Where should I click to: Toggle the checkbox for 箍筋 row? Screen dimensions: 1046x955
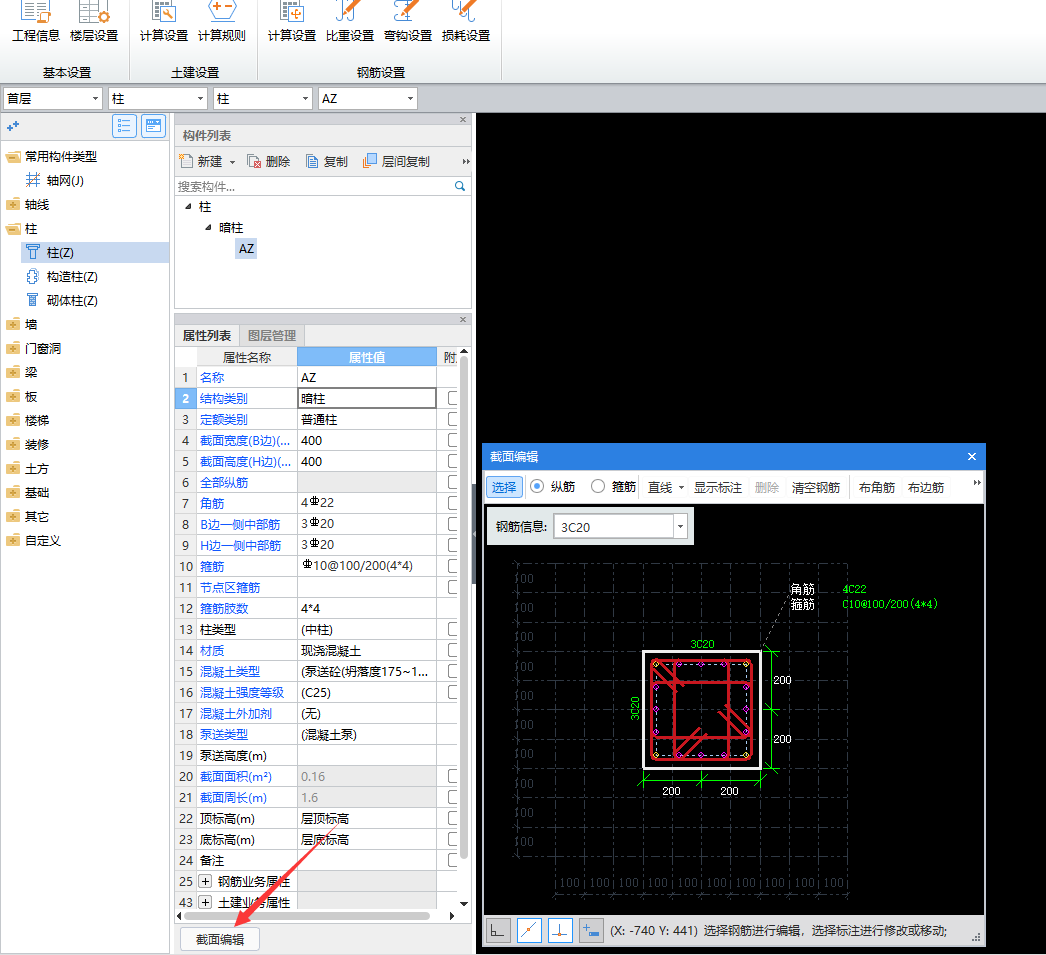(x=453, y=566)
